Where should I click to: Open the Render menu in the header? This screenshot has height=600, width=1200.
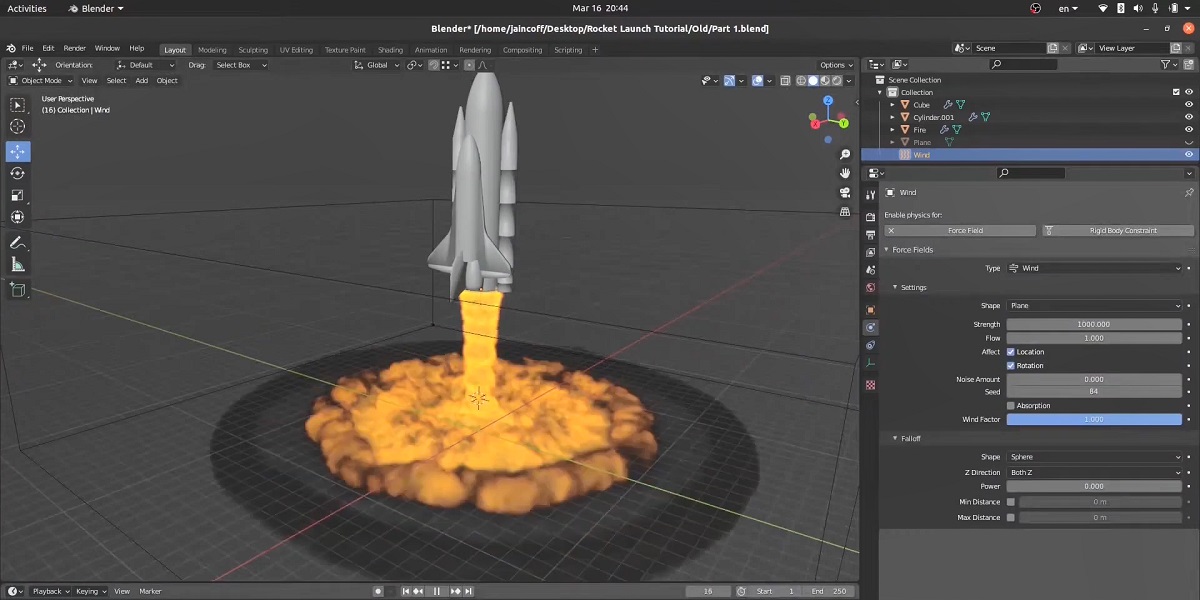coord(74,47)
